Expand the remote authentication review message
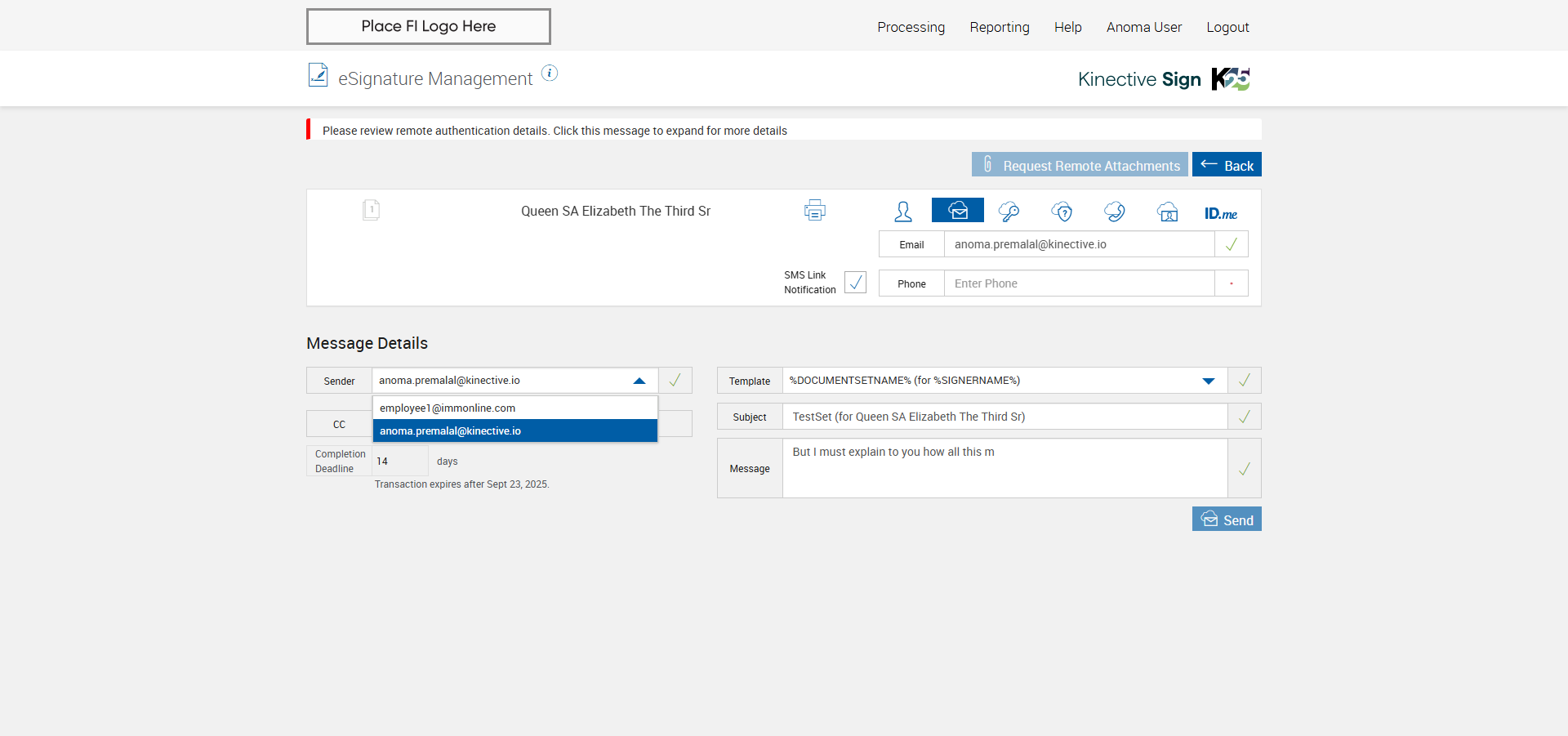Screen dimensions: 1568x736 pos(555,131)
